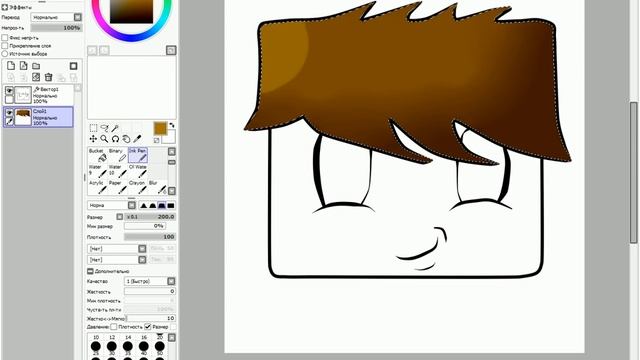Click the tool tray top scroll button
The width and height of the screenshot is (640, 360).
[x=172, y=151]
